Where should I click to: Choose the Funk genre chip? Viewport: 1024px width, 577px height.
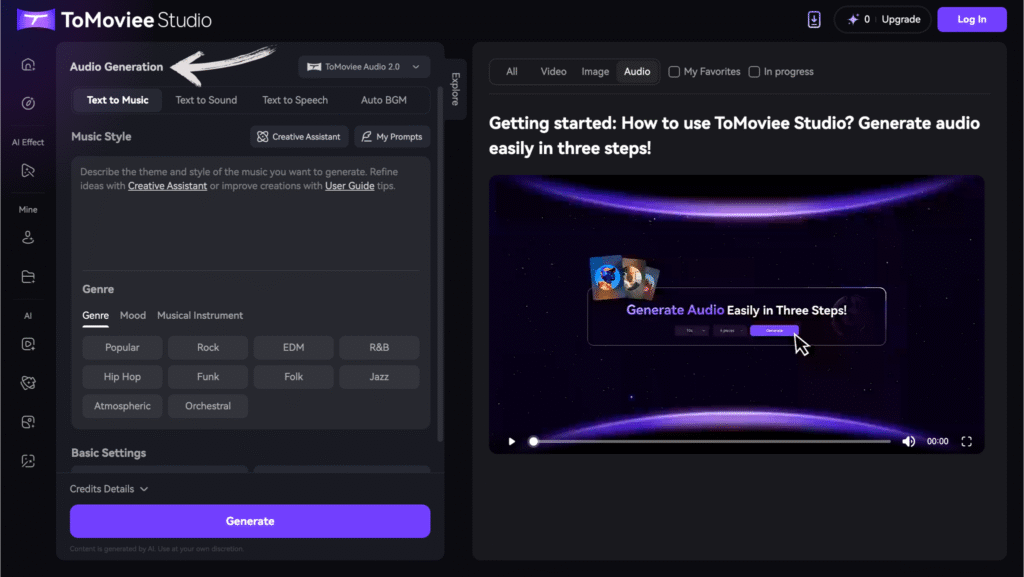coord(208,377)
